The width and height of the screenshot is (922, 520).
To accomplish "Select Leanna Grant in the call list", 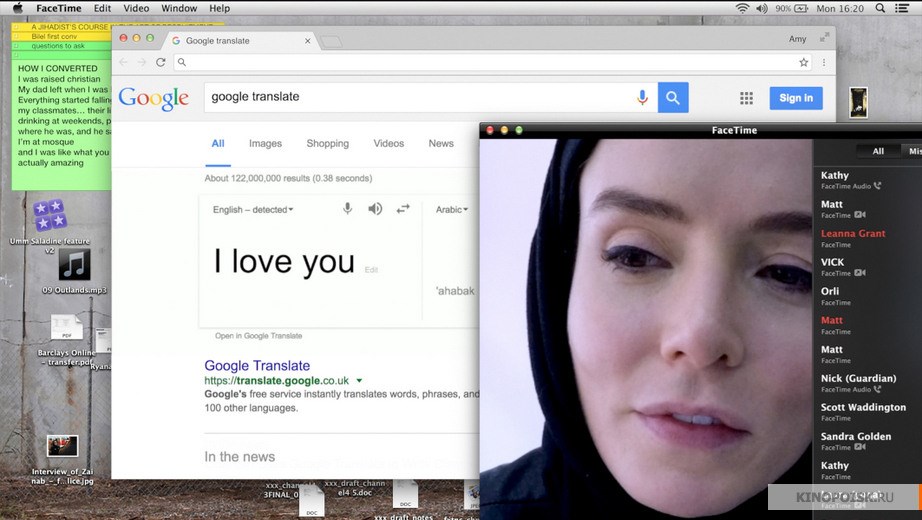I will click(852, 234).
